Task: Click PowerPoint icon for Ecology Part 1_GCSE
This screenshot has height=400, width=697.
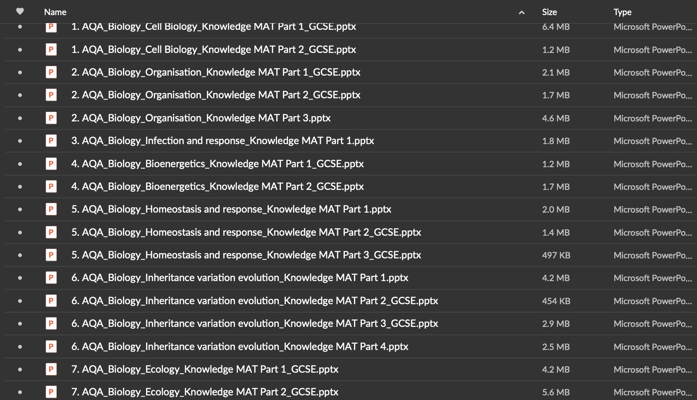Action: (x=51, y=369)
